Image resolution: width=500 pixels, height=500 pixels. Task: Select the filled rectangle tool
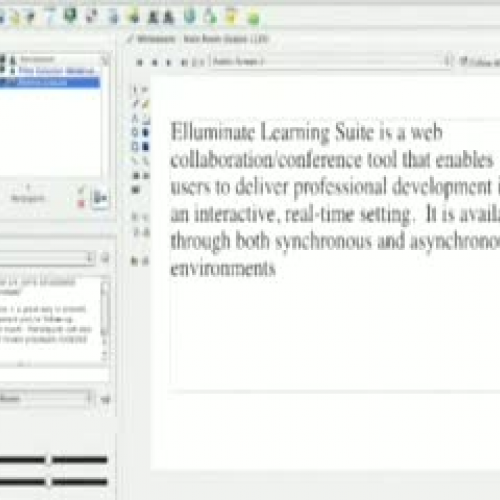click(x=146, y=146)
